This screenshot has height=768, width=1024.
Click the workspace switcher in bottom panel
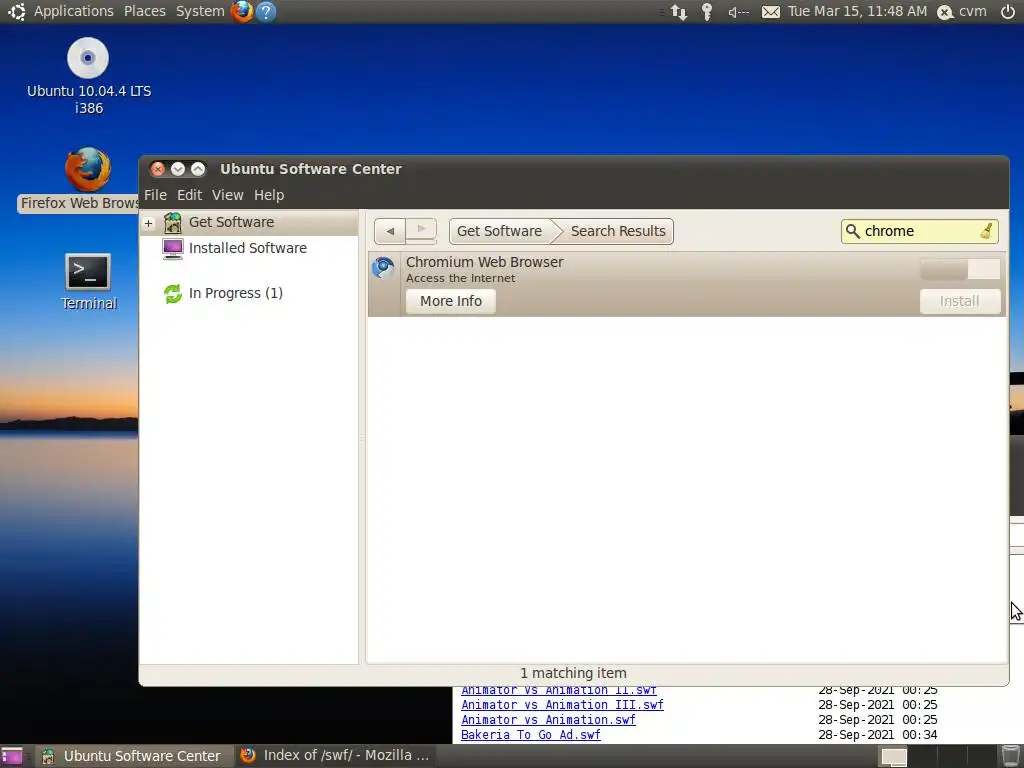935,757
